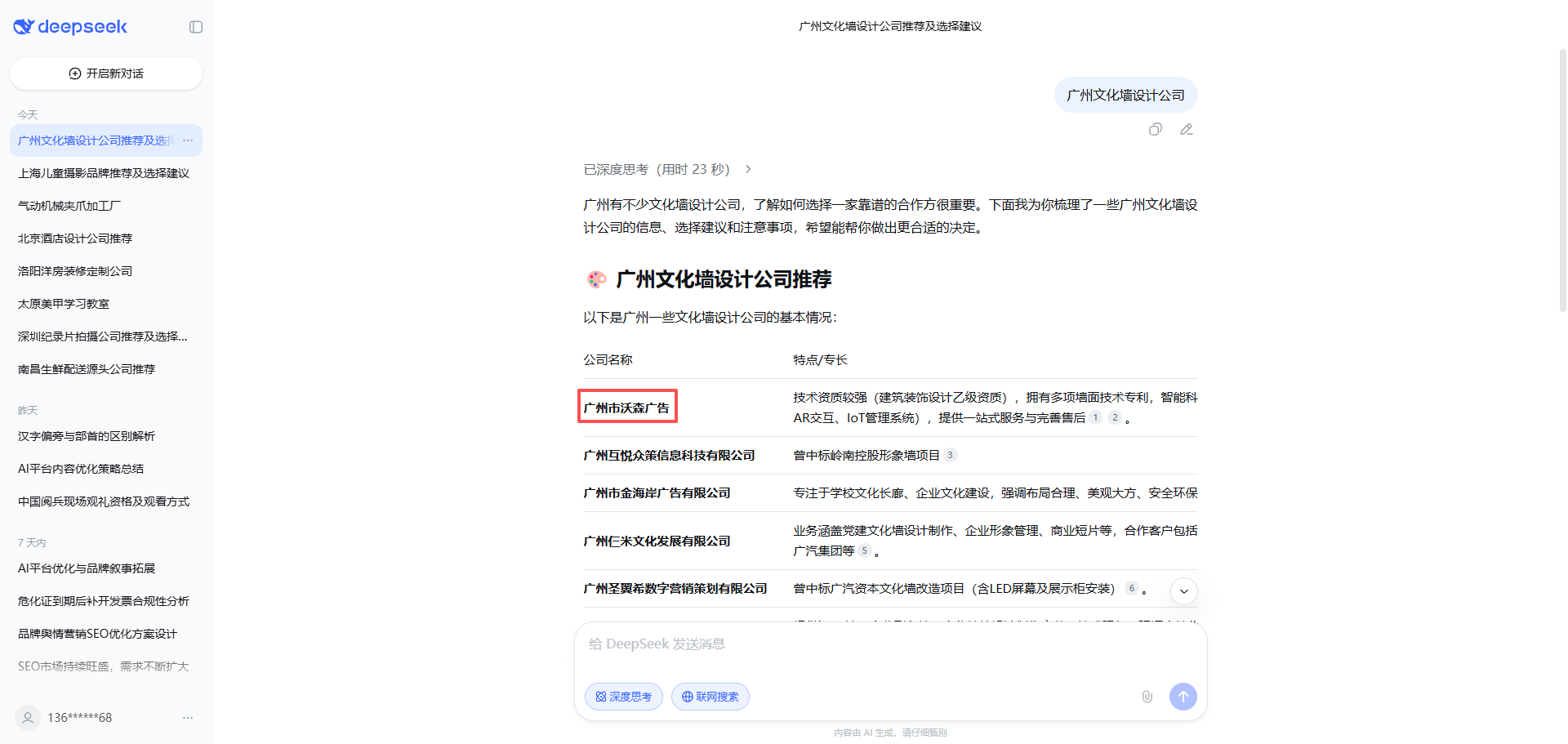The height and width of the screenshot is (744, 1568).
Task: Open options for the active Guangzhou conversation
Action: [x=188, y=140]
